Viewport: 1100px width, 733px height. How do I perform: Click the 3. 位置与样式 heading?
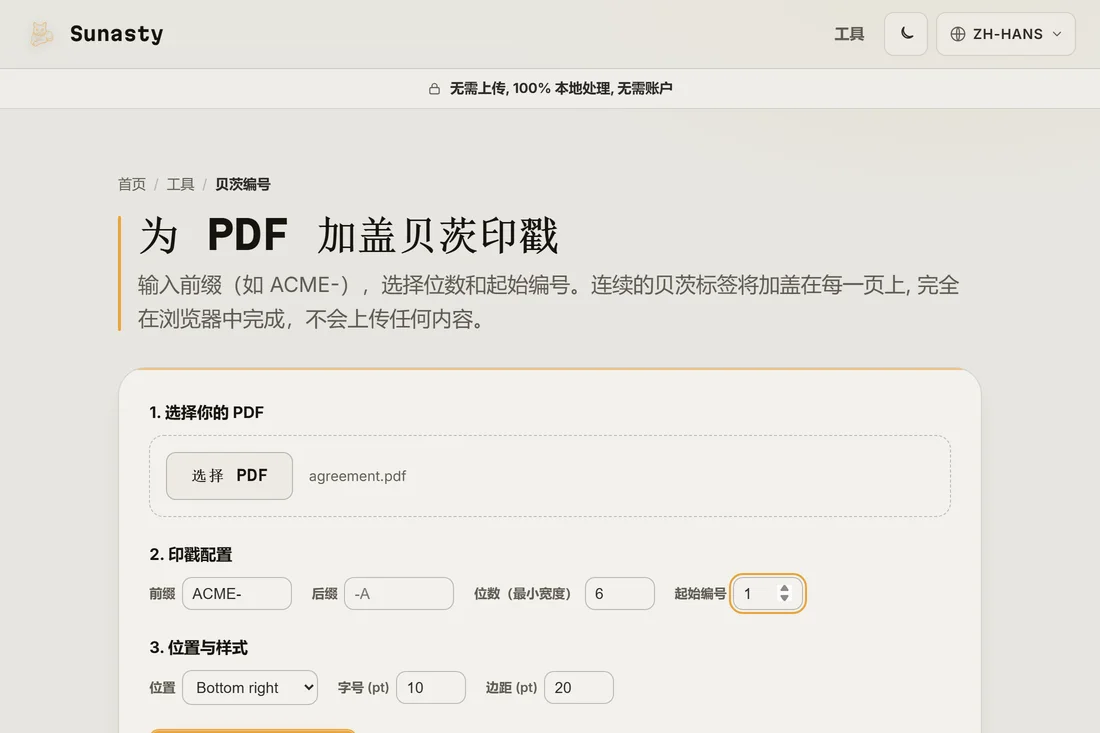point(199,647)
